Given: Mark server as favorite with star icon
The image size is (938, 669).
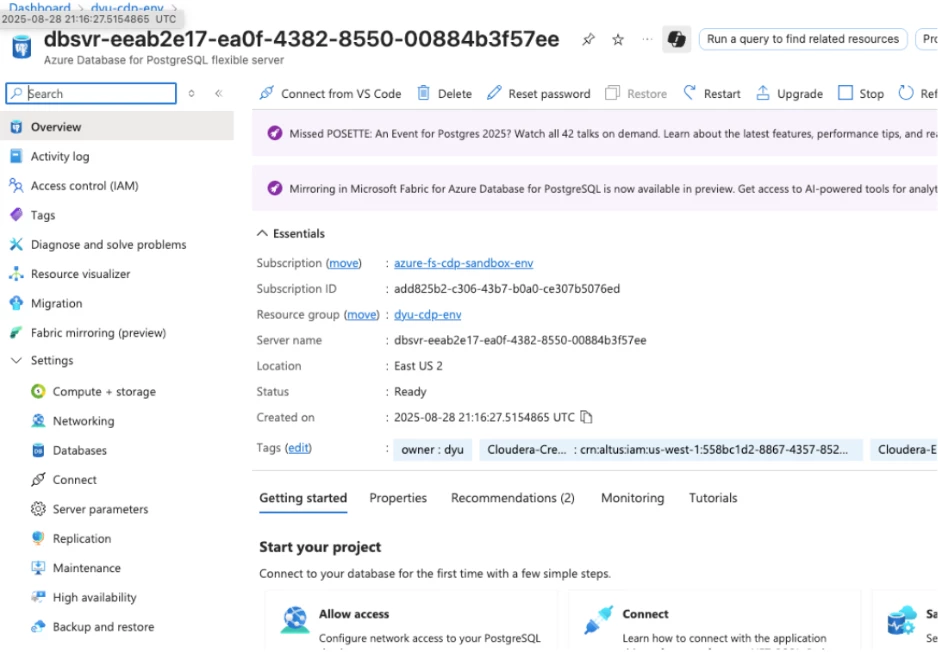Looking at the screenshot, I should point(618,39).
